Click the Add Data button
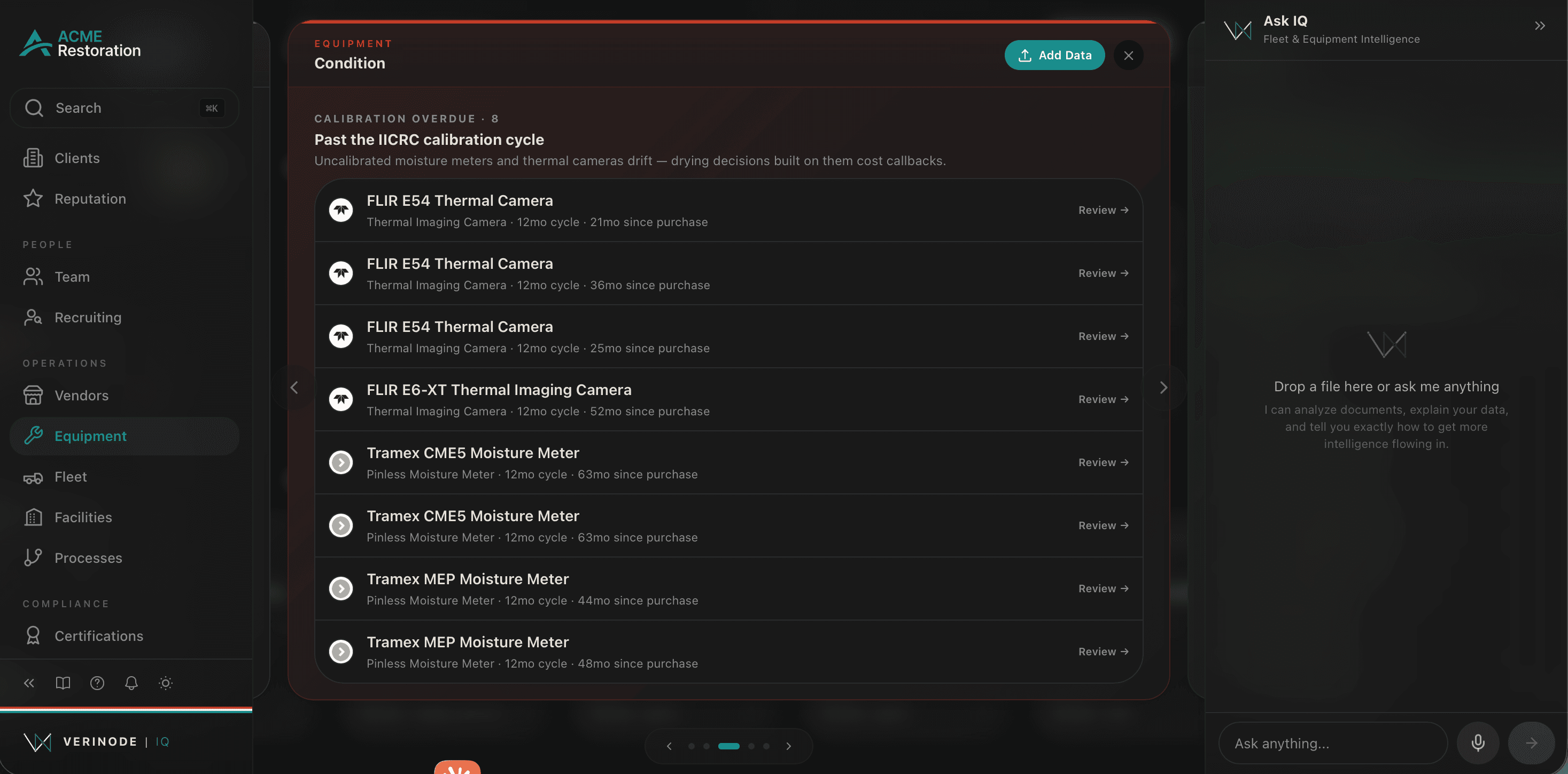 coord(1054,56)
